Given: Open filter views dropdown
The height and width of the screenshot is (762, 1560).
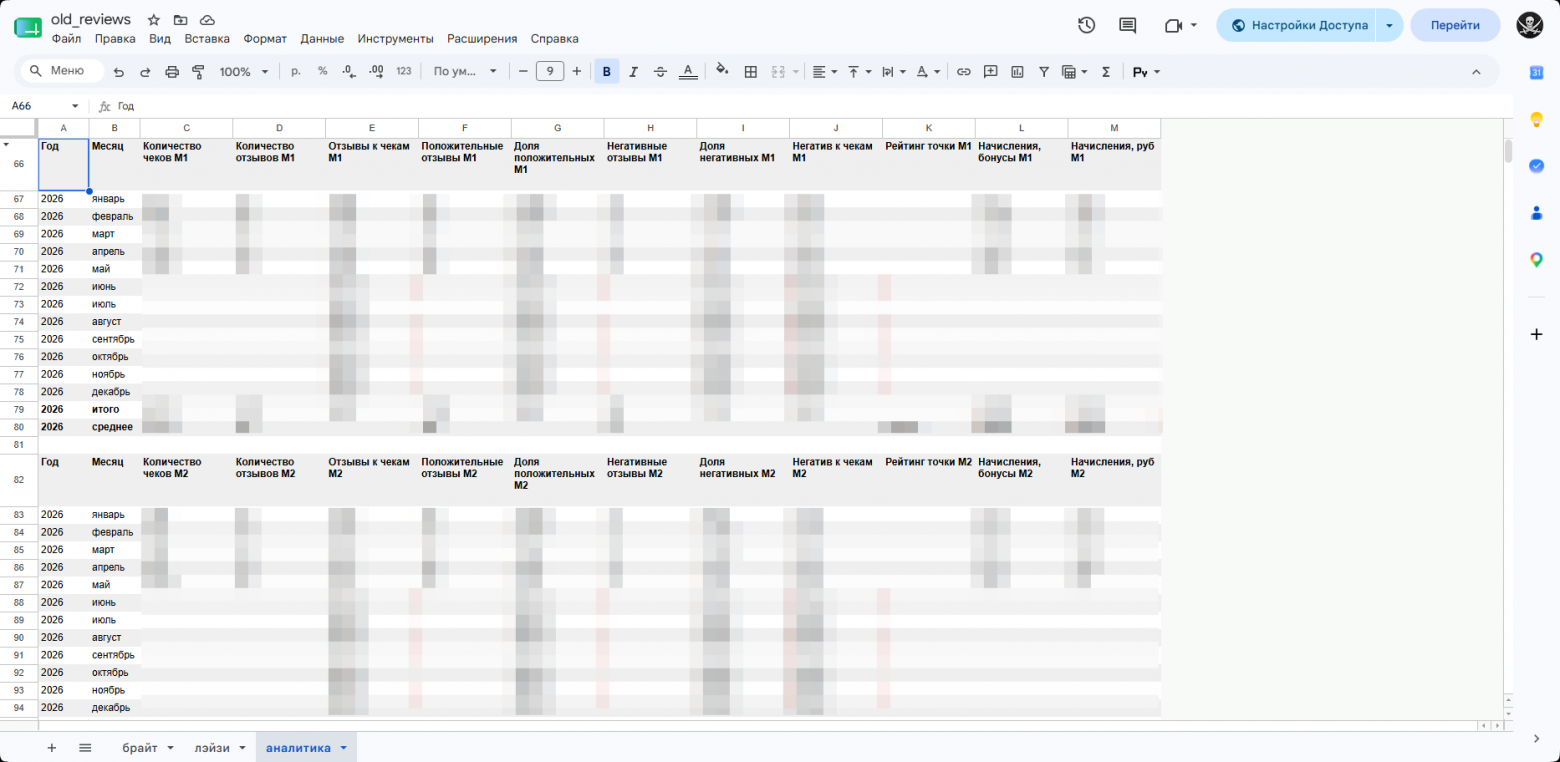Looking at the screenshot, I should tap(1075, 71).
